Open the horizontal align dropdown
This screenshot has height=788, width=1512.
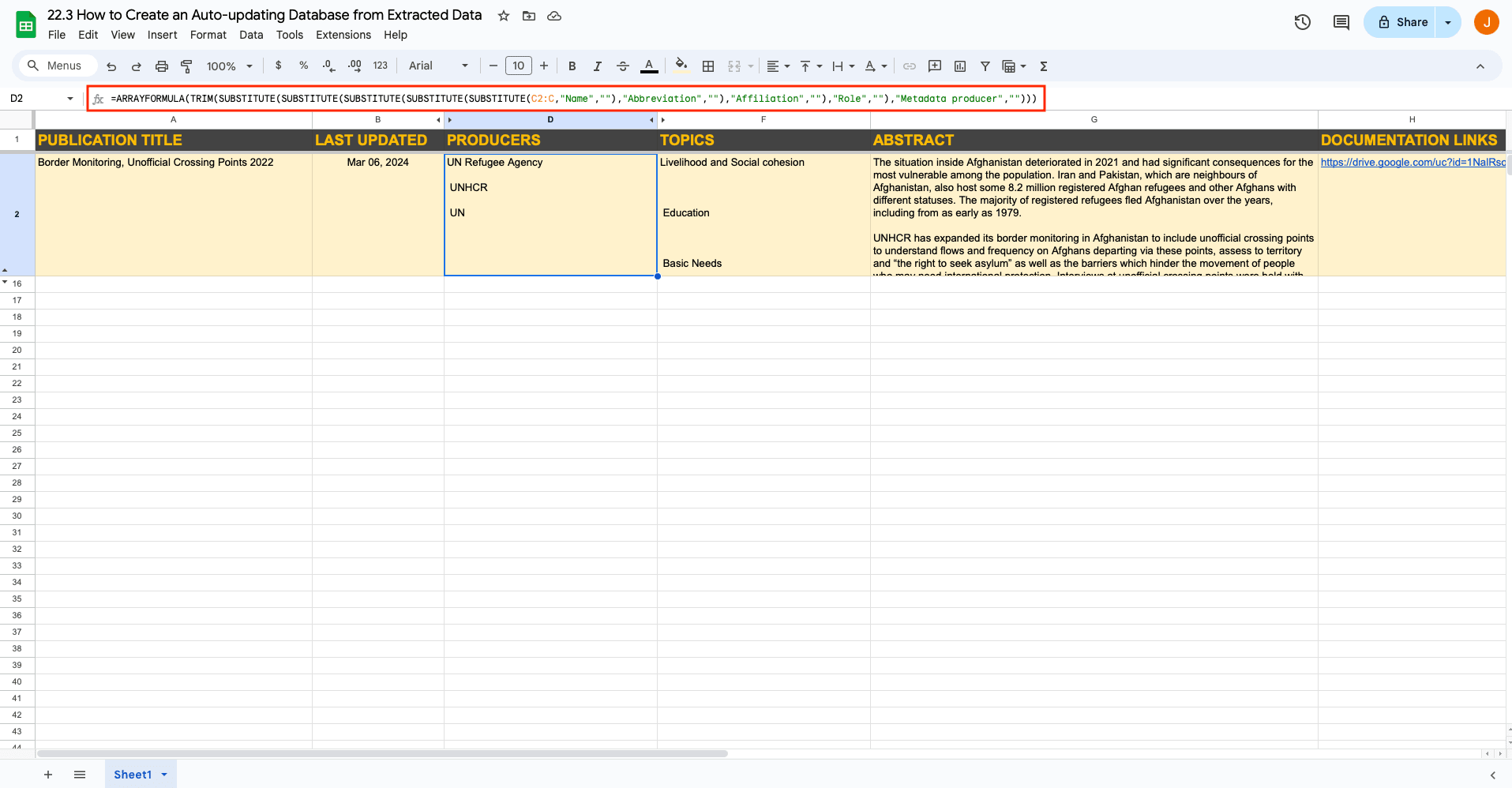[779, 66]
